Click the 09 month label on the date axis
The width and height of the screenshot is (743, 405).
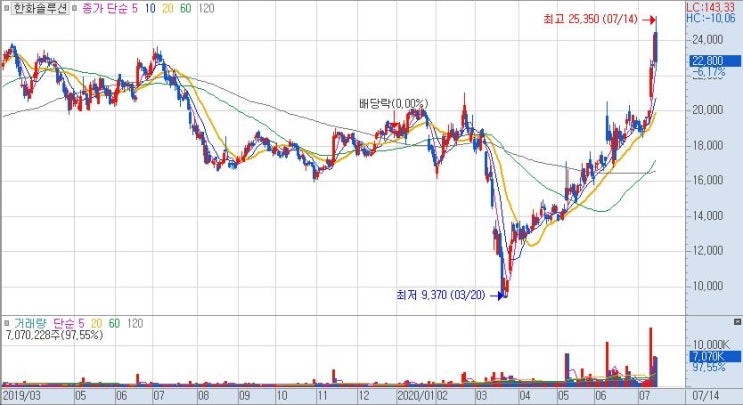[244, 396]
